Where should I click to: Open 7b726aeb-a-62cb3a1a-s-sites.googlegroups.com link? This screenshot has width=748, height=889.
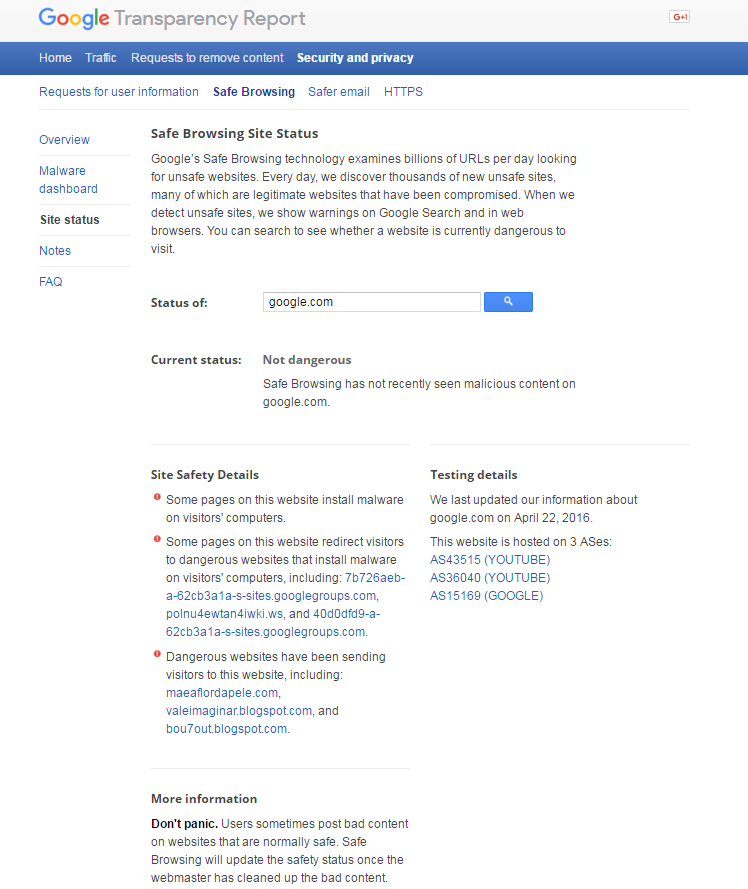pyautogui.click(x=285, y=587)
